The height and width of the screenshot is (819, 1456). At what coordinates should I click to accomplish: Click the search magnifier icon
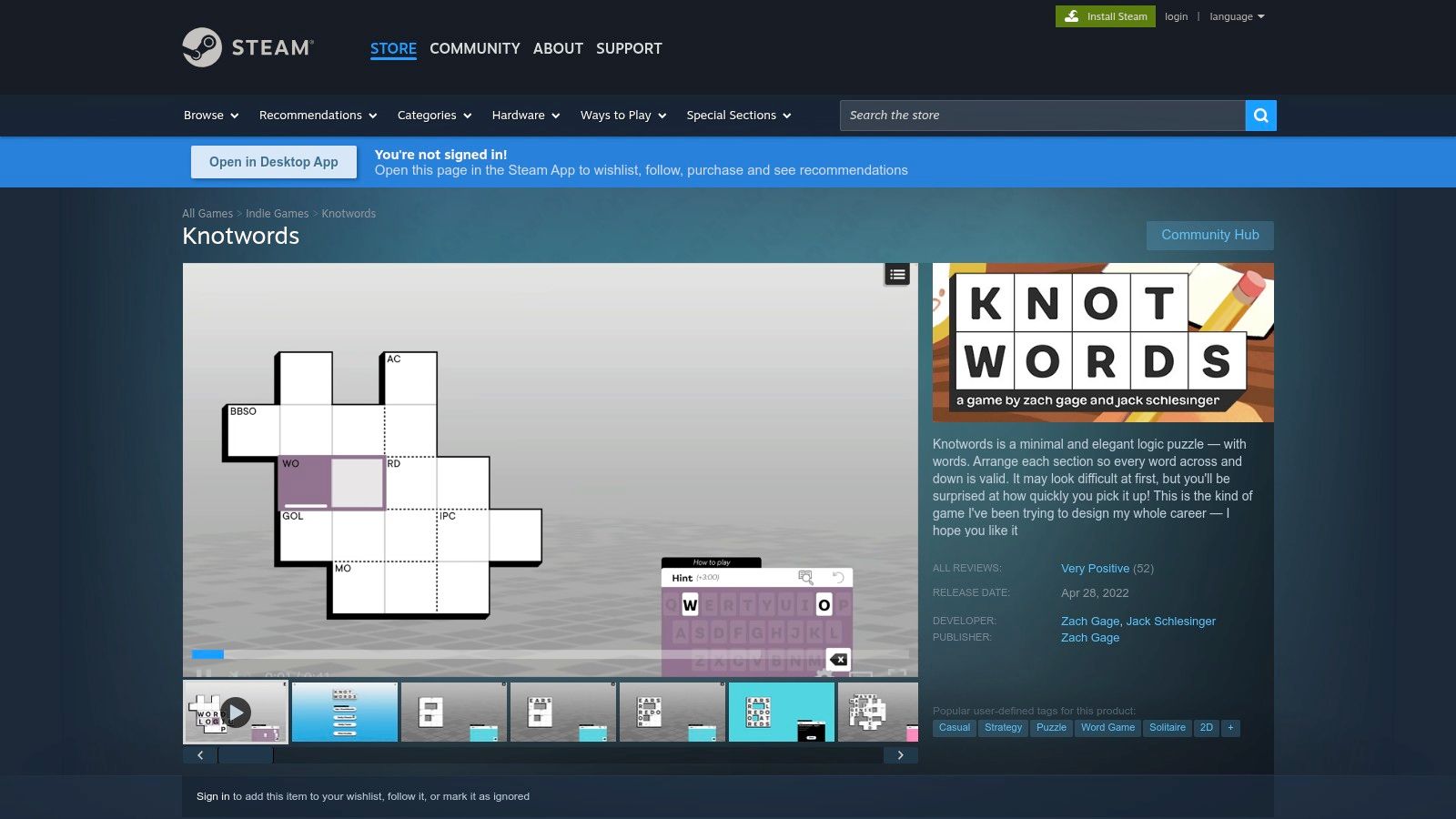1260,116
